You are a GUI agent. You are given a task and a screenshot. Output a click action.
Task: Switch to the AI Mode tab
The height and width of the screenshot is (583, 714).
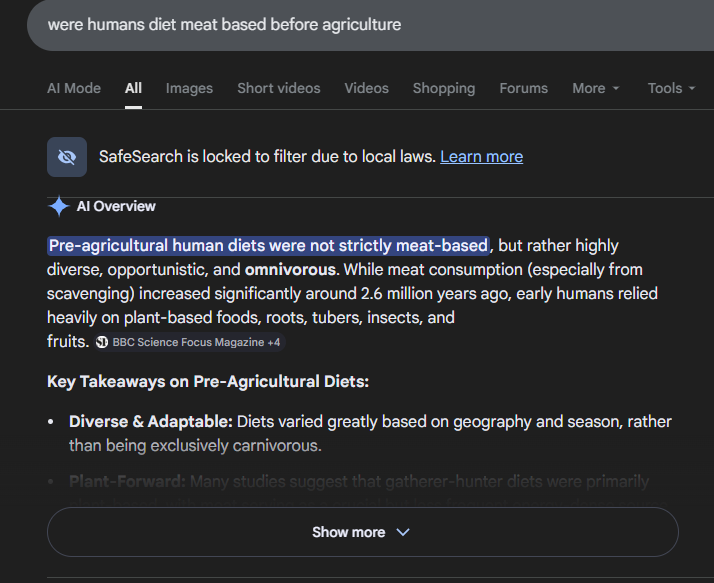click(74, 88)
